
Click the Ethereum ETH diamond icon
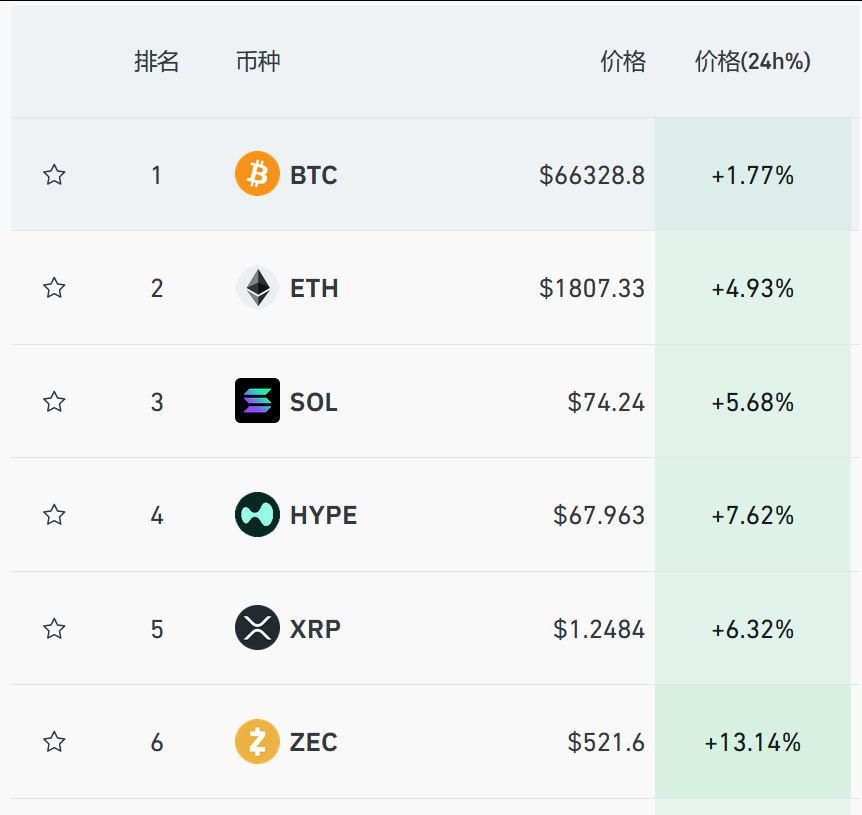click(257, 287)
